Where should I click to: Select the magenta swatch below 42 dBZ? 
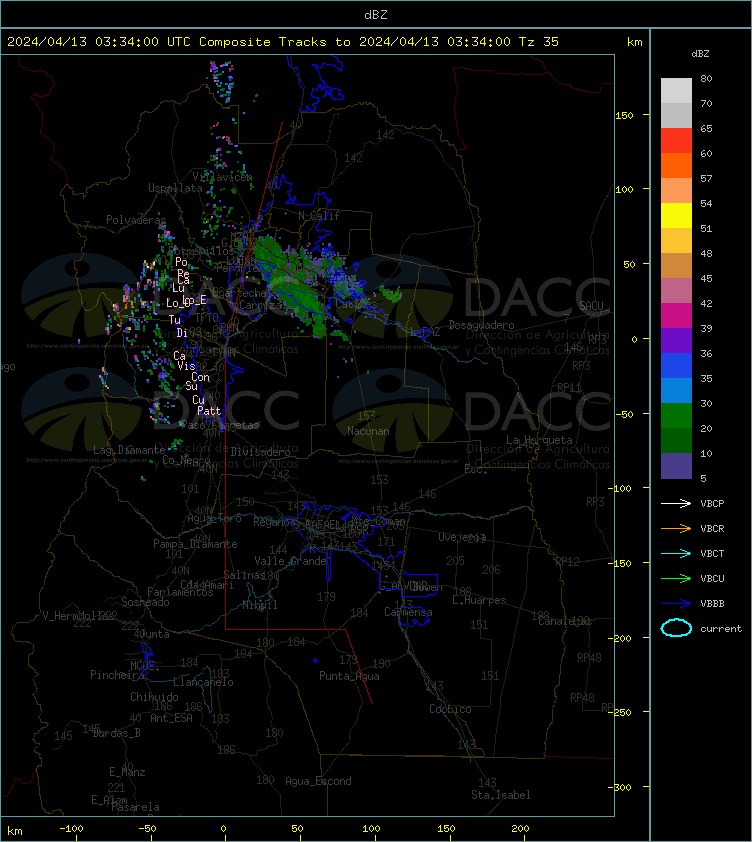pyautogui.click(x=676, y=316)
